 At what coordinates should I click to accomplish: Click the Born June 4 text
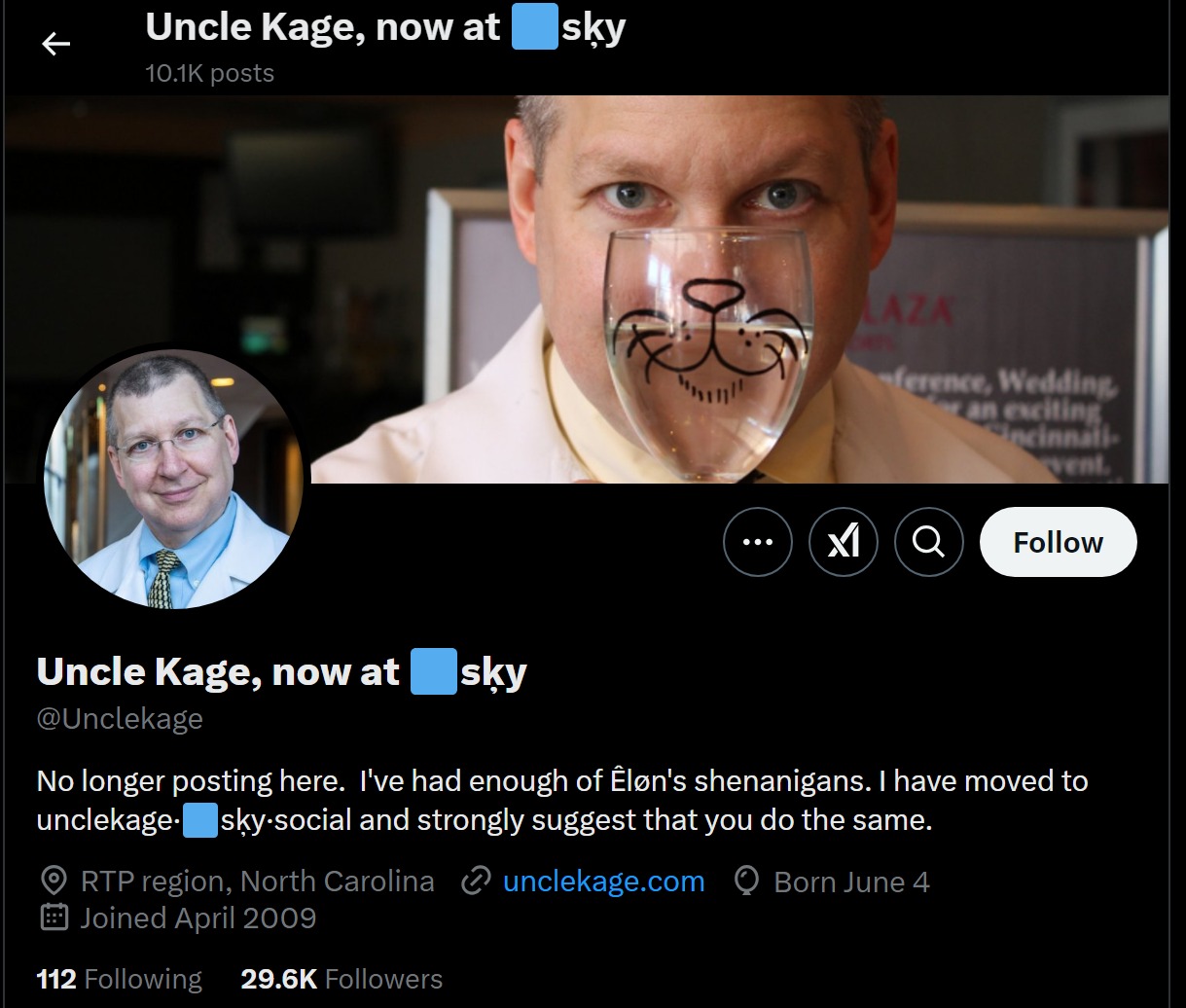(x=851, y=882)
